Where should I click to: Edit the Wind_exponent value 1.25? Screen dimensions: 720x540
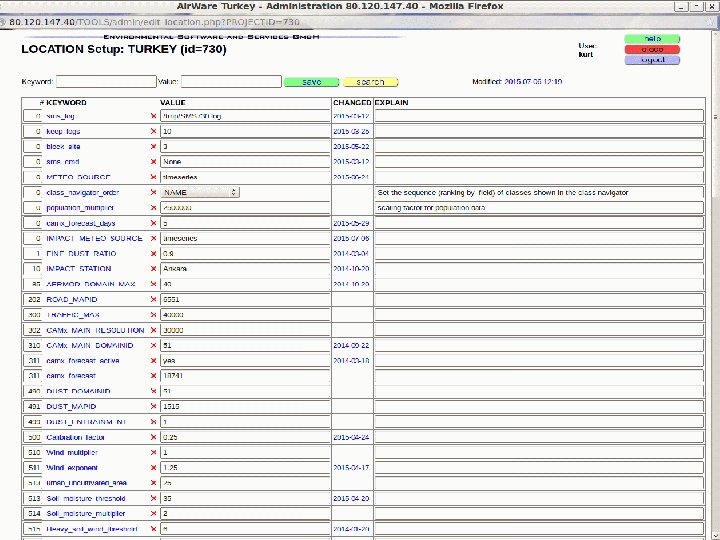pyautogui.click(x=245, y=467)
